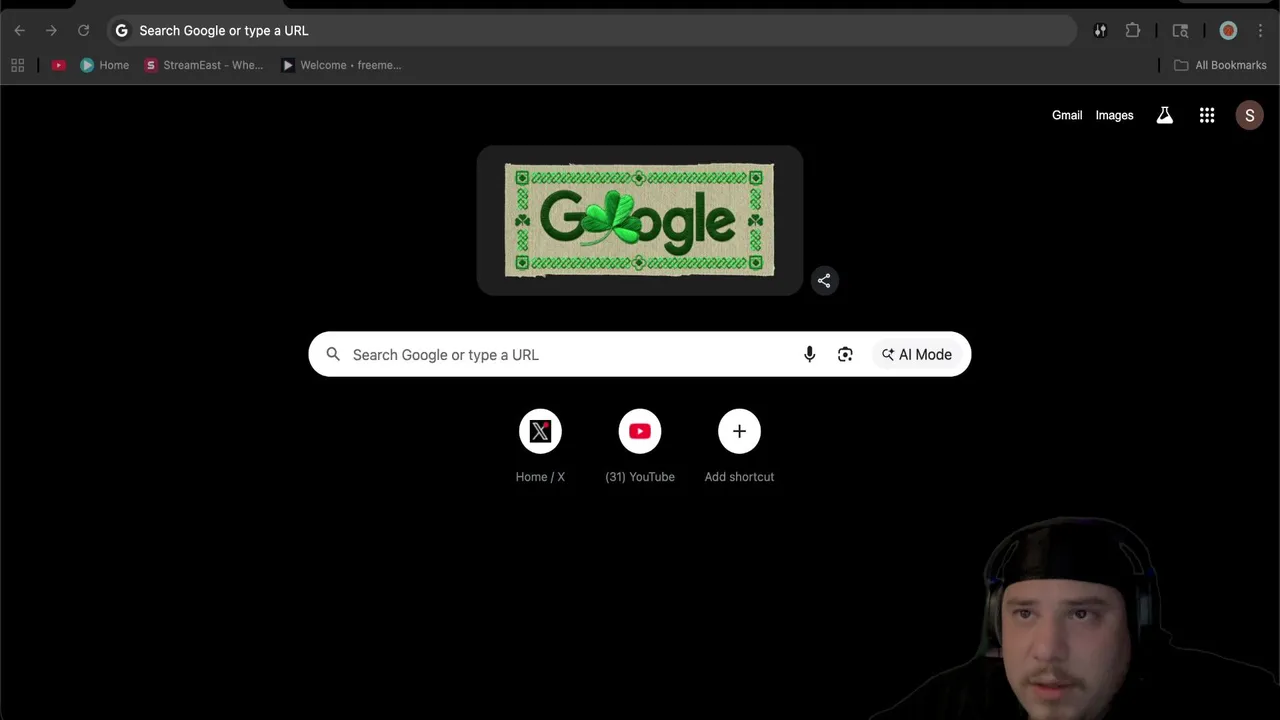Open the Chrome profile avatar
The width and height of the screenshot is (1280, 720).
click(x=1228, y=31)
